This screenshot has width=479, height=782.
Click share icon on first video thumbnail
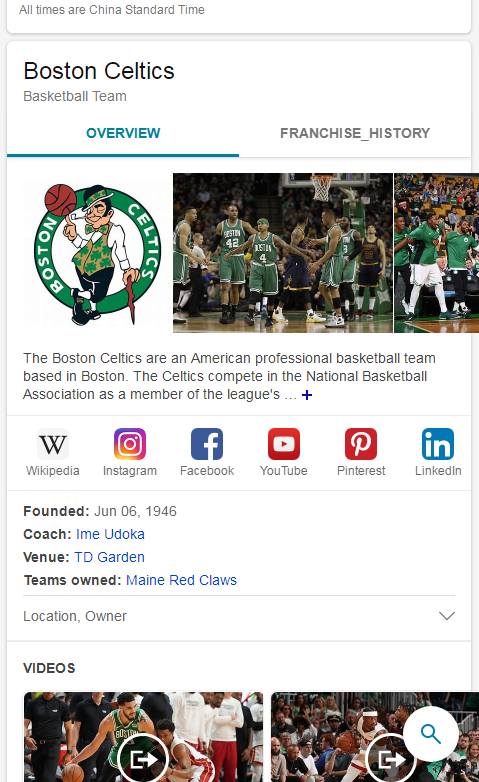(x=143, y=759)
